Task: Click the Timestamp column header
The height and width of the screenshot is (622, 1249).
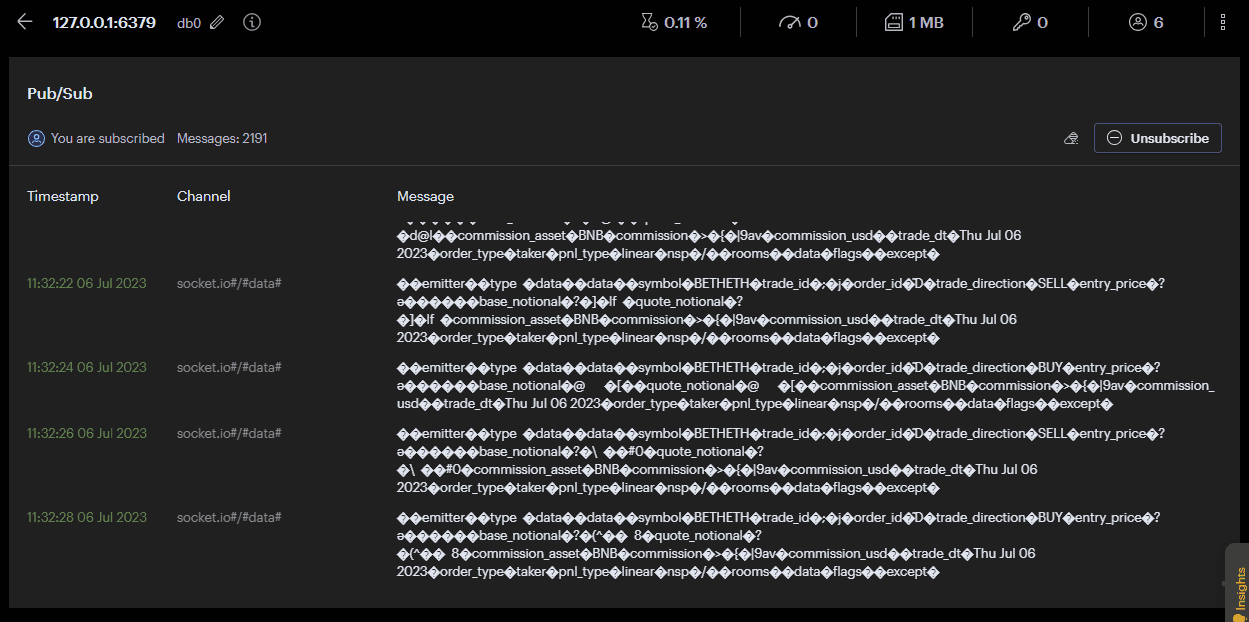Action: 62,196
